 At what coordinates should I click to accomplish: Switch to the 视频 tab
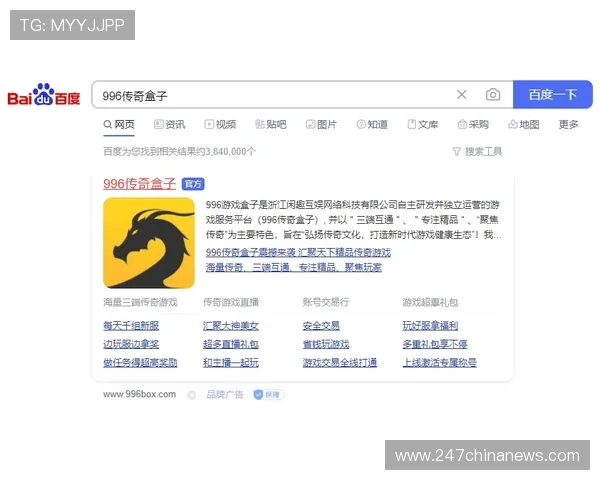point(220,124)
